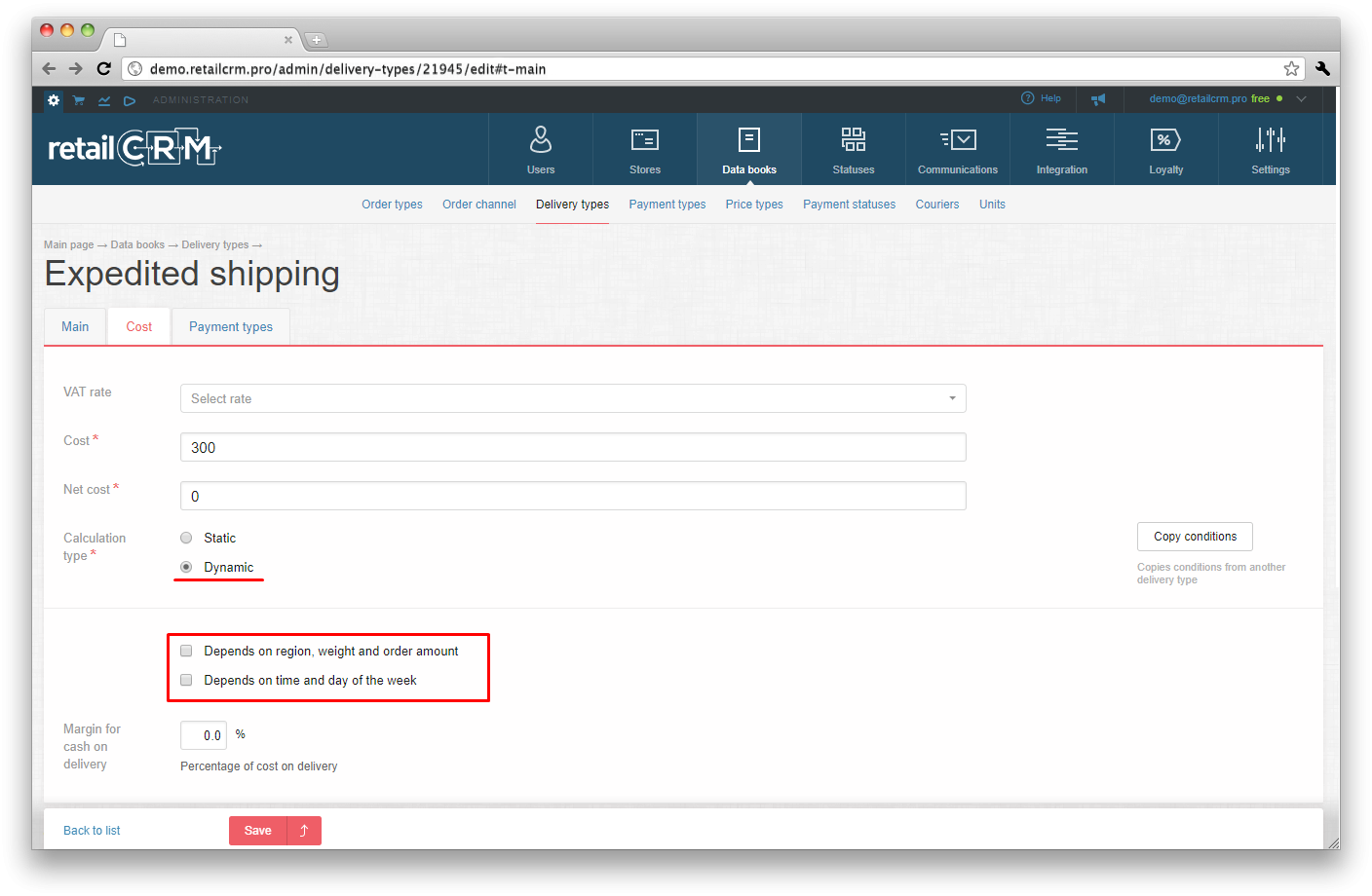Viewport: 1372px width, 896px height.
Task: Switch to the Cost tab
Action: (x=139, y=326)
